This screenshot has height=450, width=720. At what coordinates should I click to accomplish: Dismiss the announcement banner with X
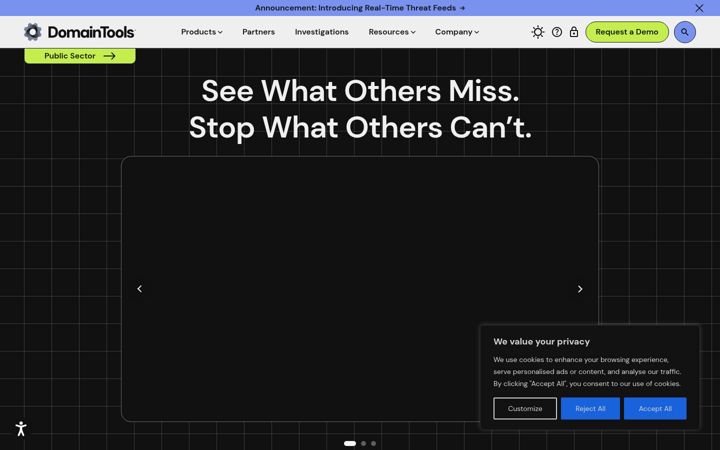(699, 8)
